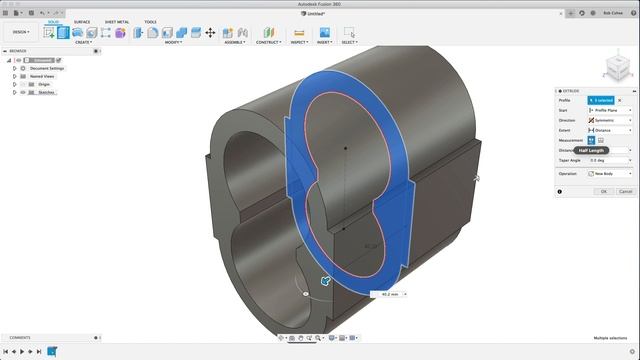
Task: Select the Hole tool icon
Action: (x=92, y=33)
